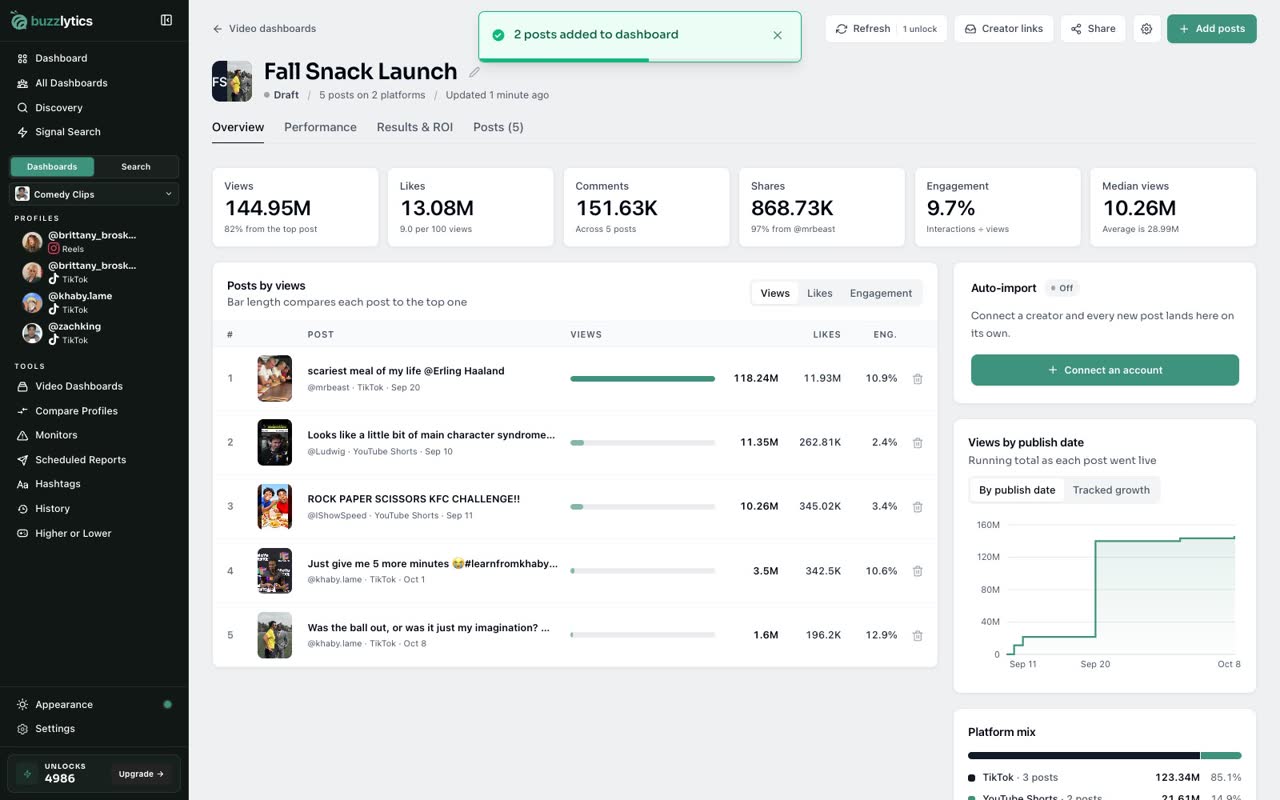Viewport: 1280px width, 800px height.
Task: Show Tracked growth chart view
Action: click(1111, 490)
